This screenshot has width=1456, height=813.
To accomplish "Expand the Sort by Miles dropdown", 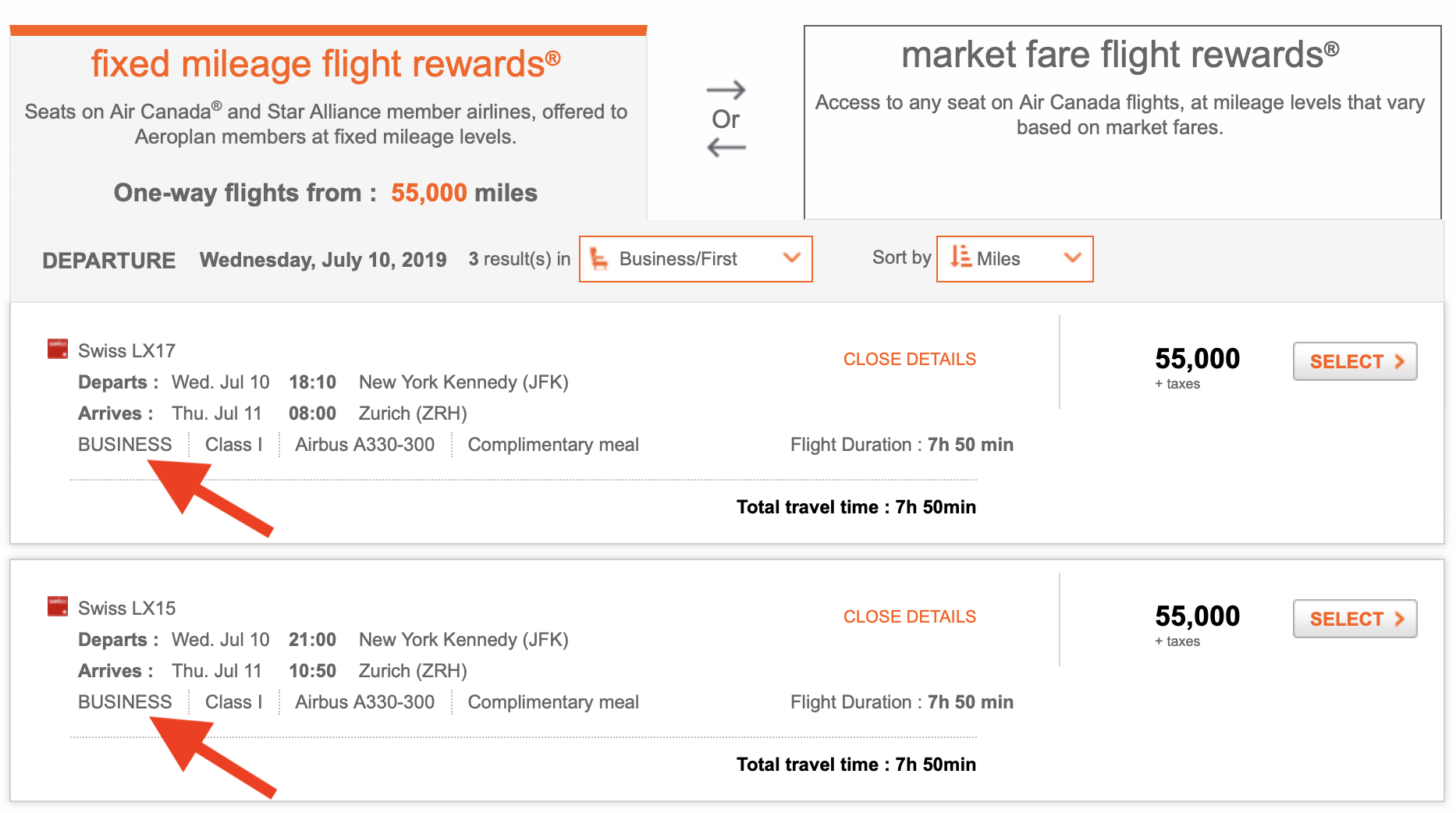I will coord(1014,259).
